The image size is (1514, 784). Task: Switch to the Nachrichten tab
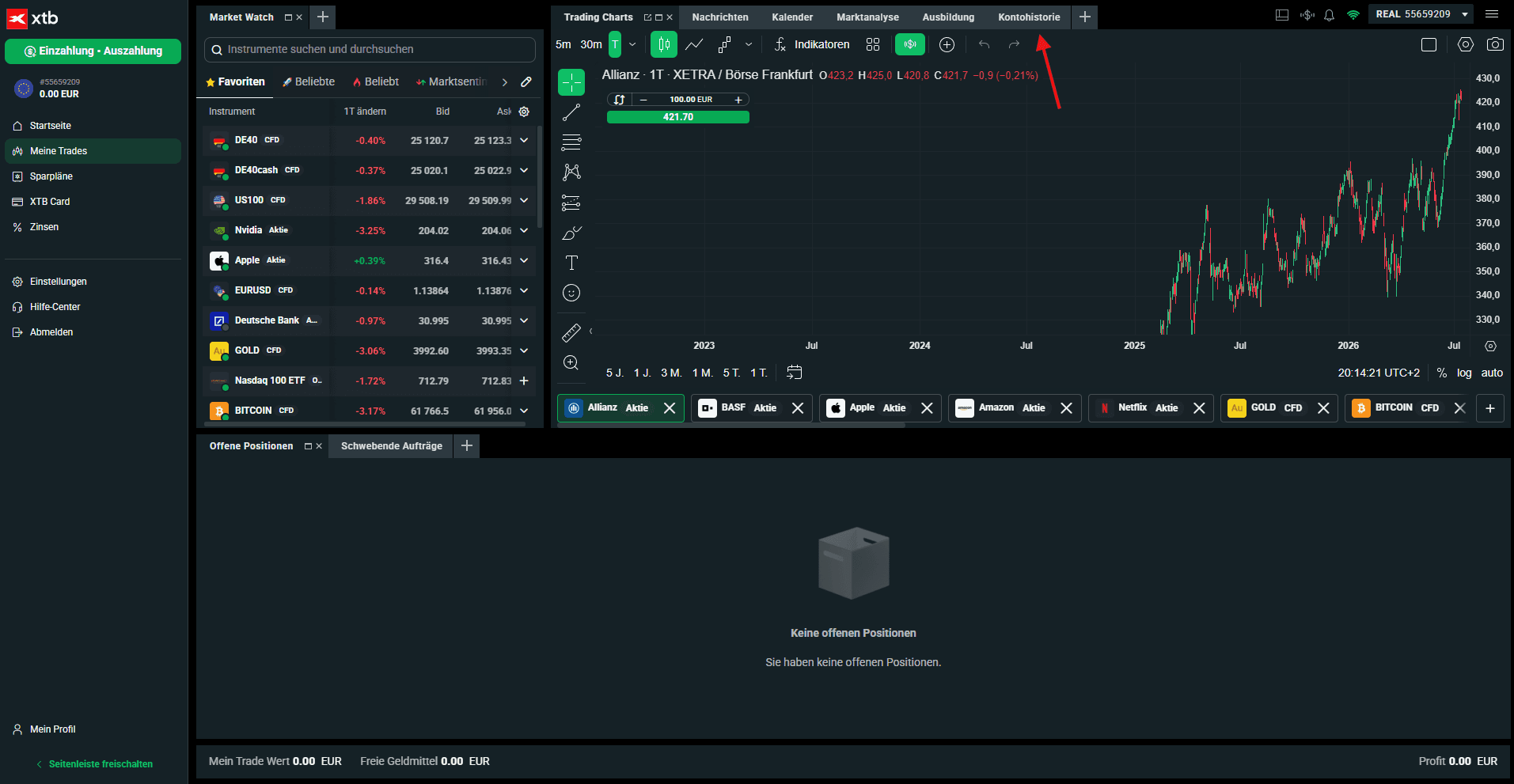tap(720, 17)
